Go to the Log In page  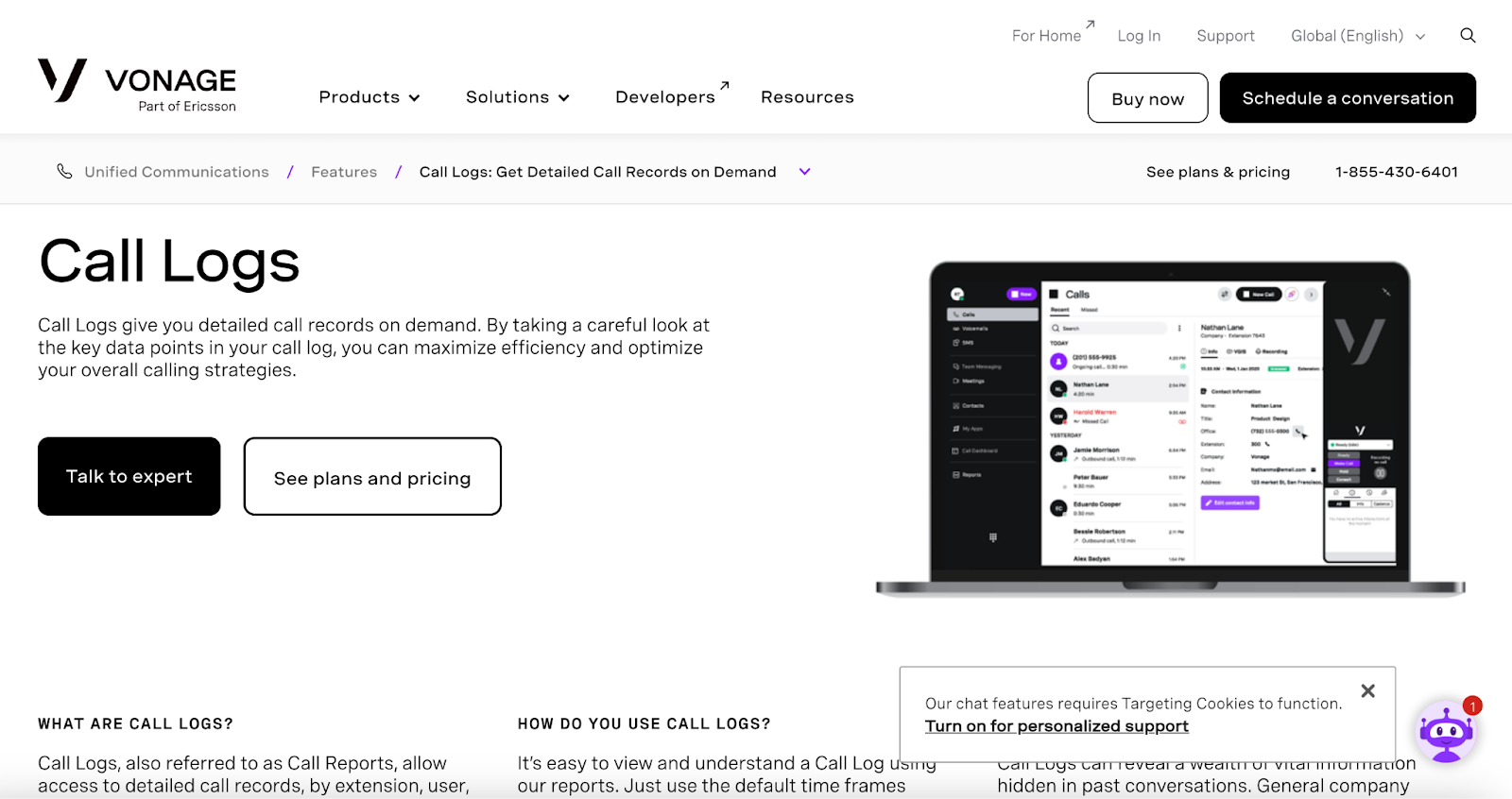pos(1139,36)
